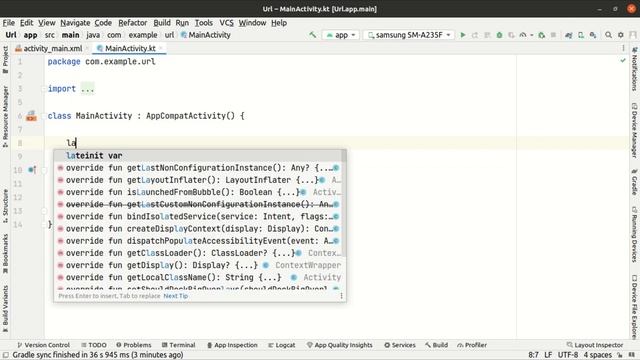640x360 pixels.
Task: Close the MainActivity.kt tab
Action: click(161, 49)
